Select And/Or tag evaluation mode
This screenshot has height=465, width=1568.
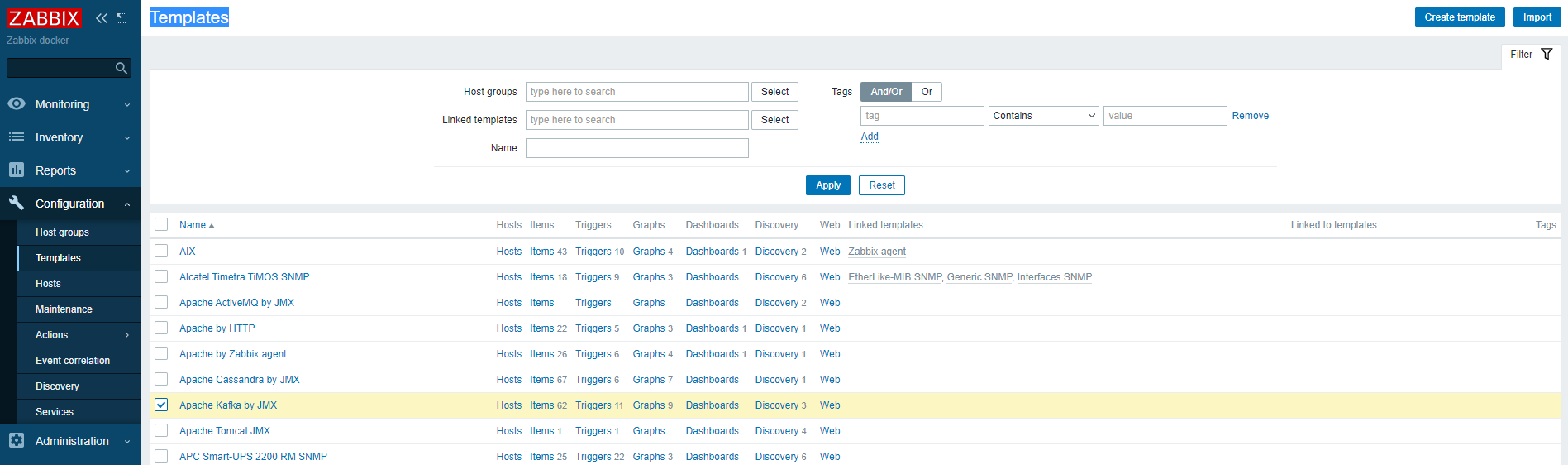click(886, 92)
